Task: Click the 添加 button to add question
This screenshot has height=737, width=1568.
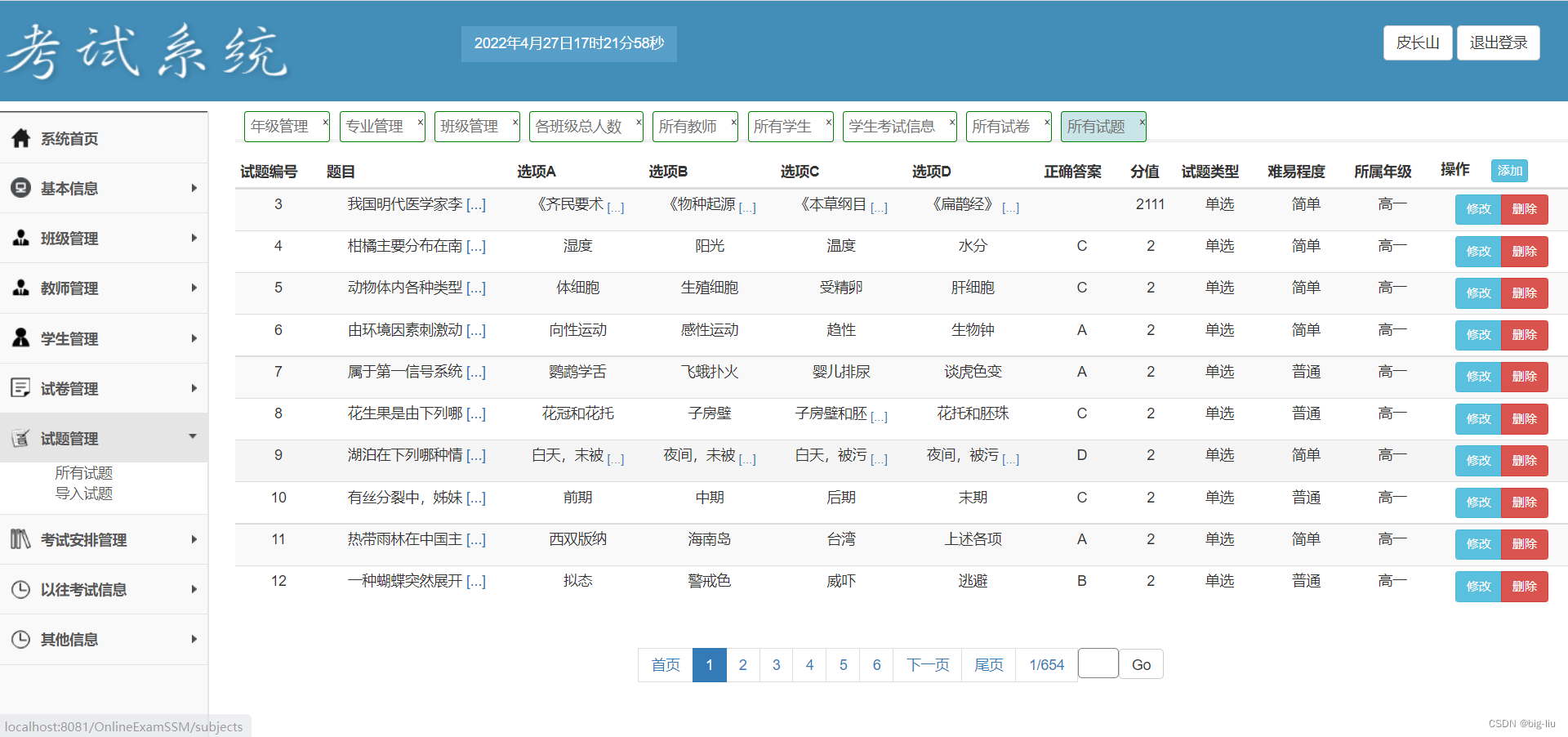Action: click(1509, 171)
